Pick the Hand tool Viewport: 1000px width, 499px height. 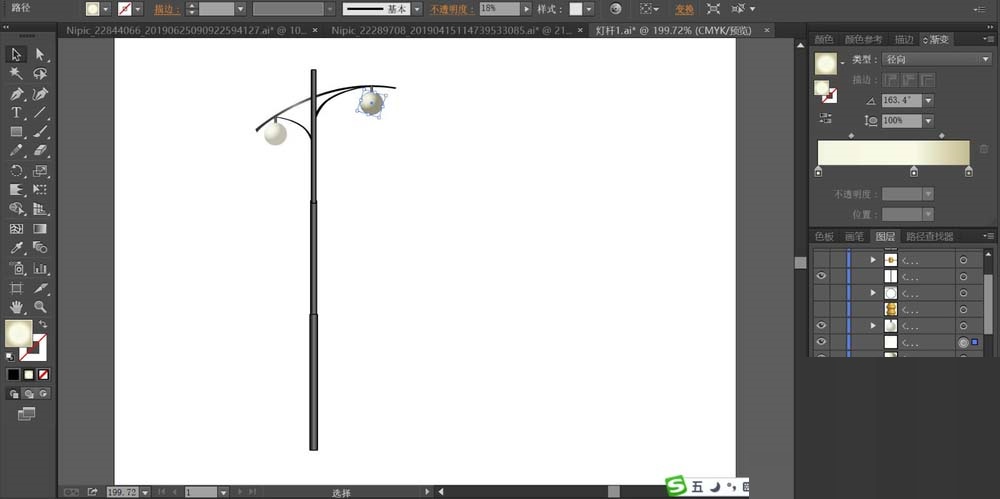tap(17, 306)
